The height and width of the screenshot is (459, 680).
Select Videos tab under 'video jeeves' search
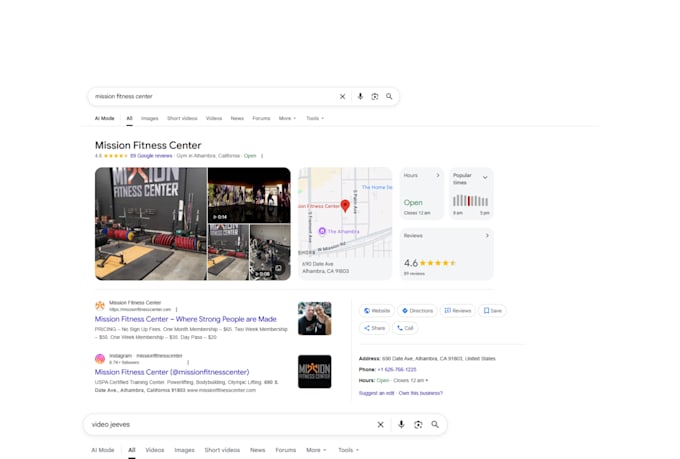(x=155, y=450)
